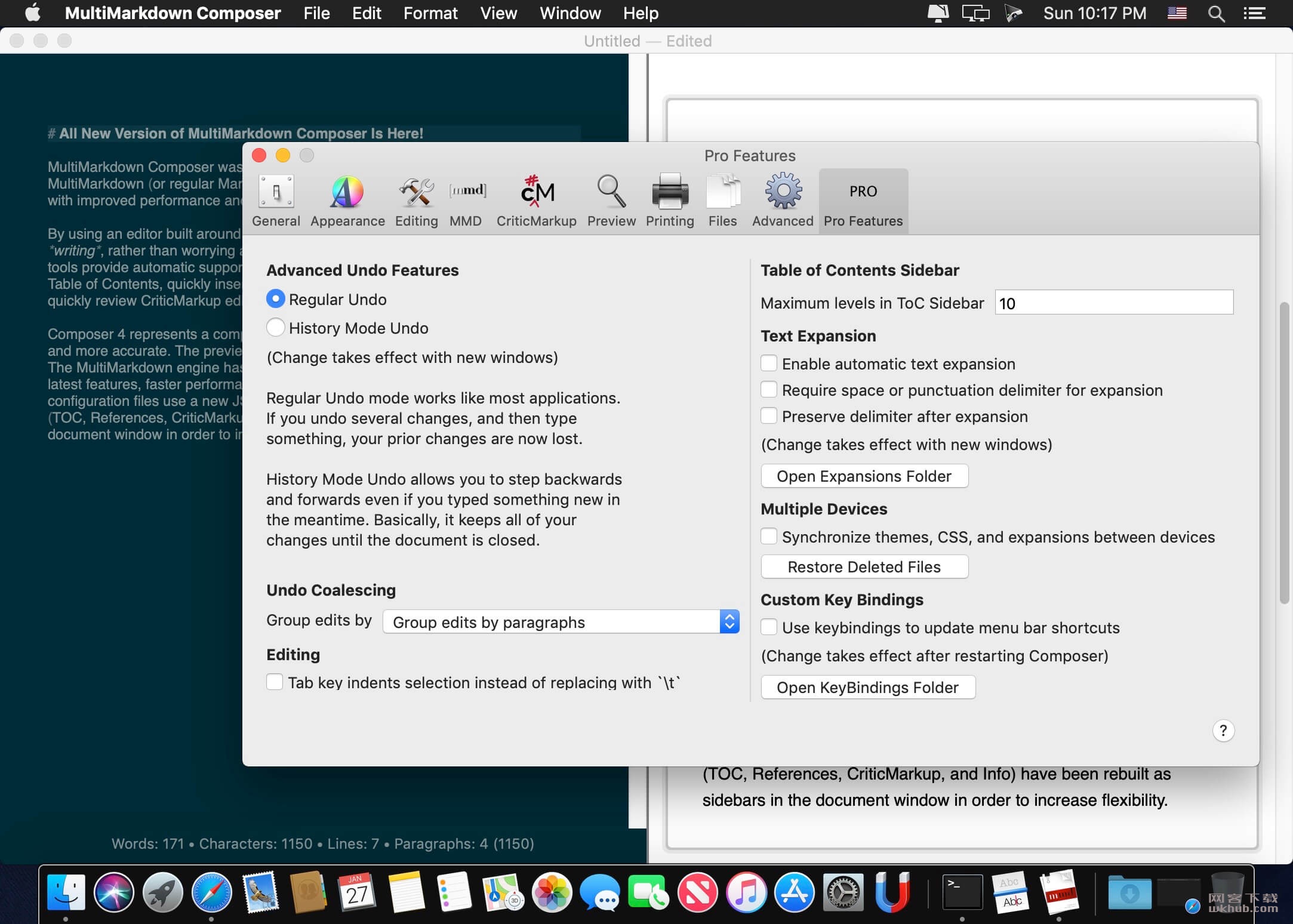Image resolution: width=1293 pixels, height=924 pixels.
Task: Open the Window menu
Action: pos(570,13)
